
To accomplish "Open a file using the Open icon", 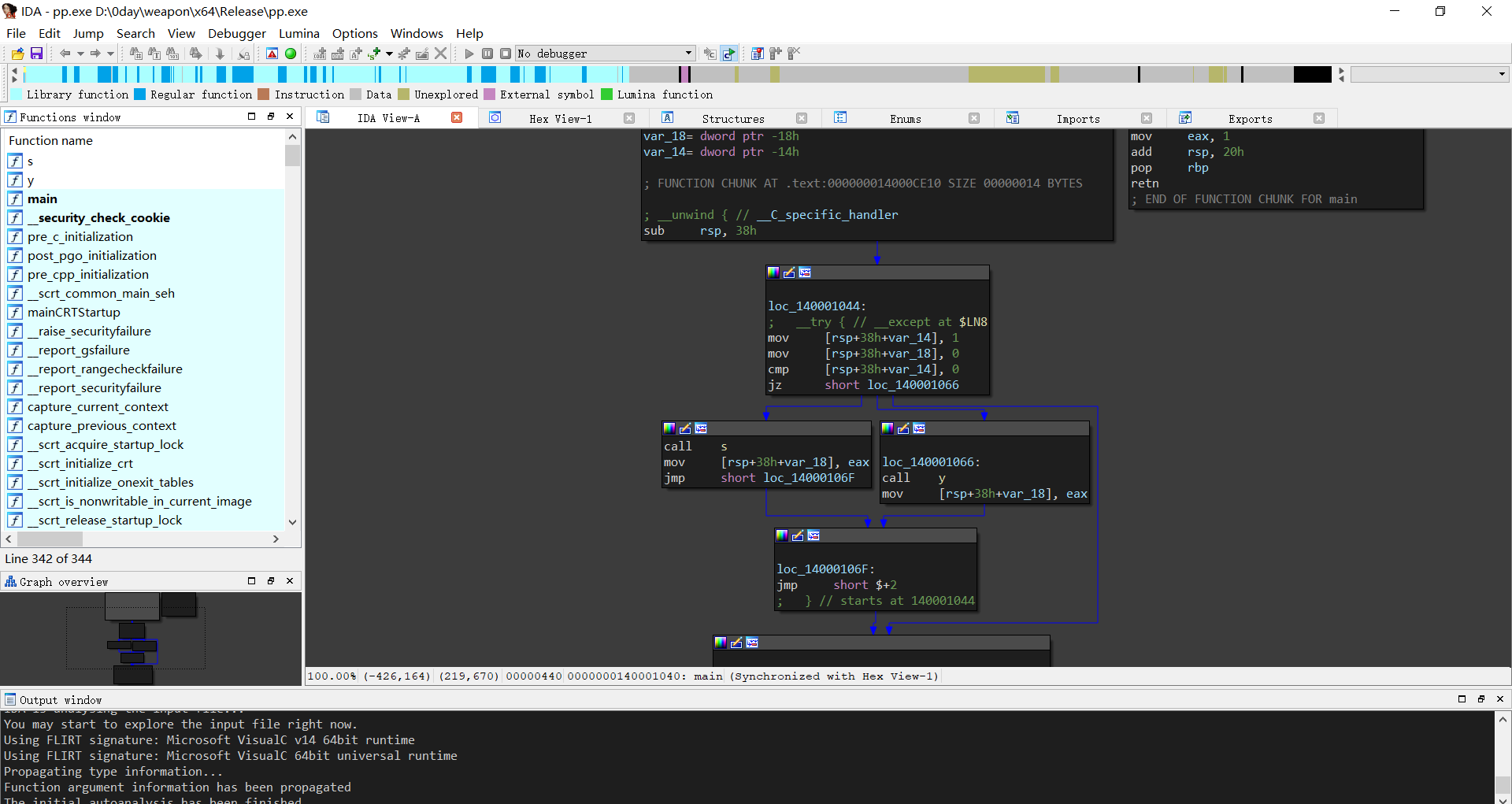I will pos(17,54).
